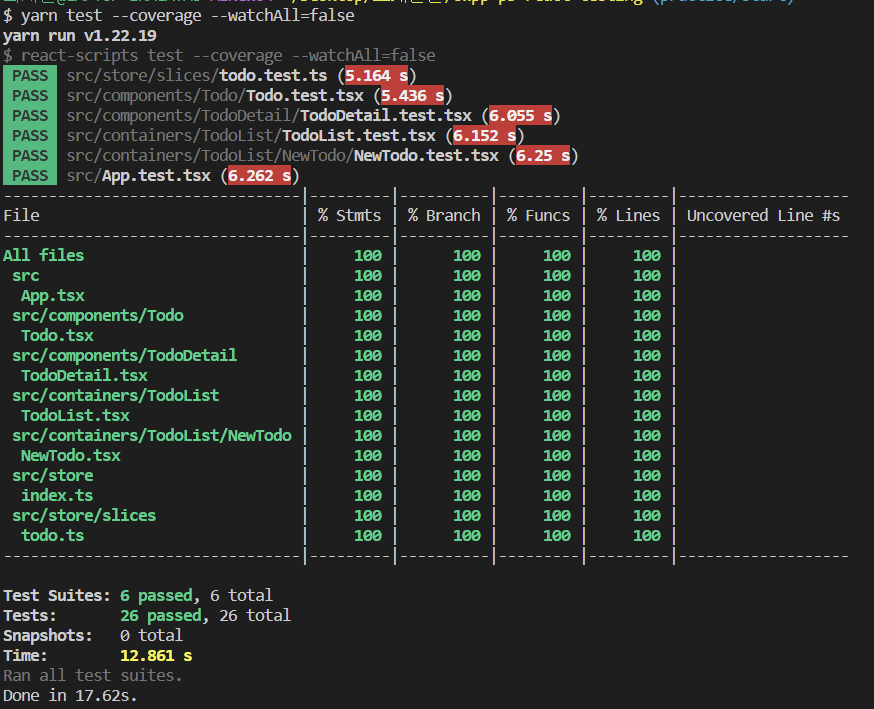Click the 'src/components/Todo' row label
This screenshot has width=874, height=709.
tap(98, 316)
